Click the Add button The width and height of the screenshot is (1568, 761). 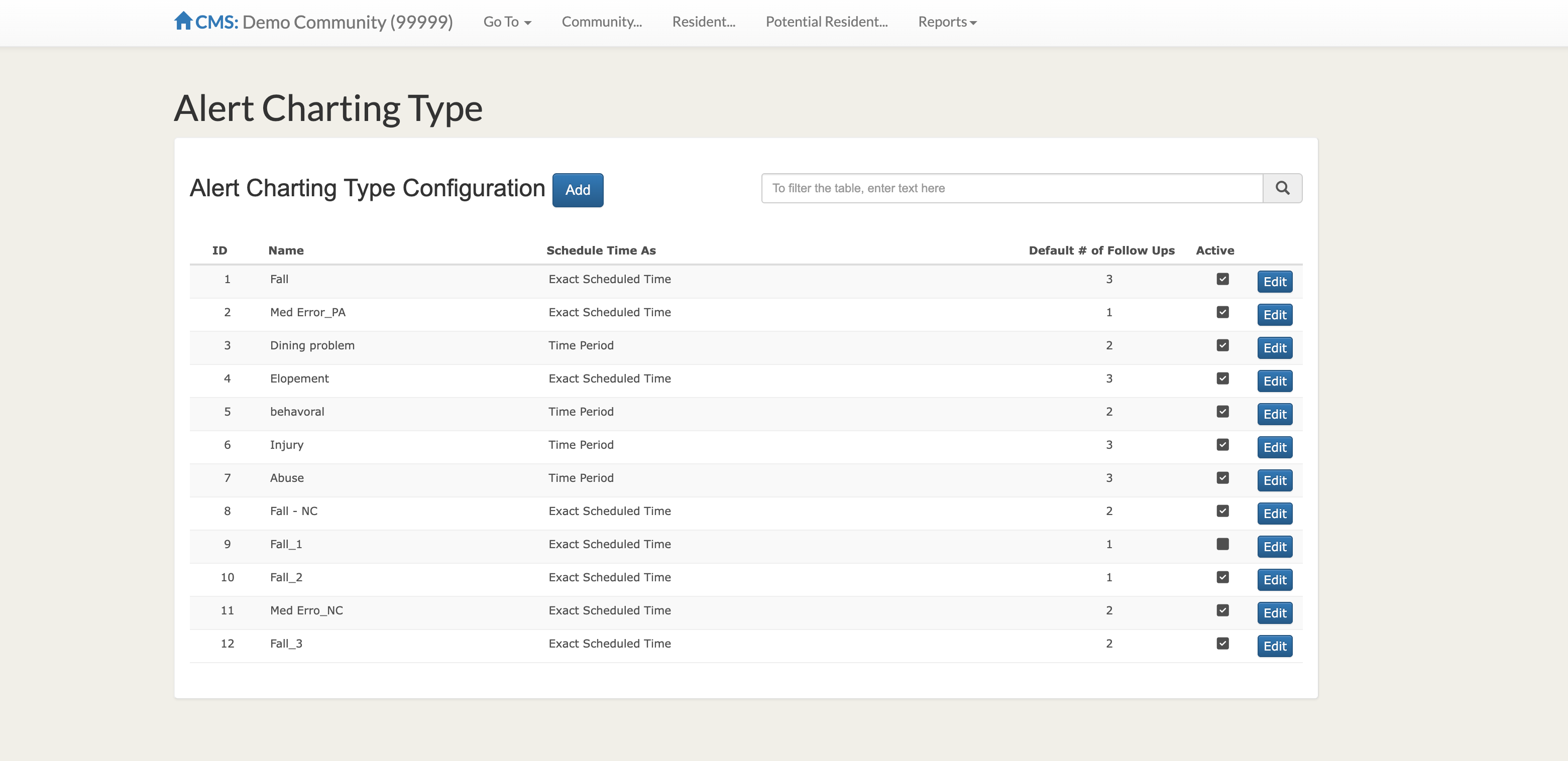pos(577,190)
